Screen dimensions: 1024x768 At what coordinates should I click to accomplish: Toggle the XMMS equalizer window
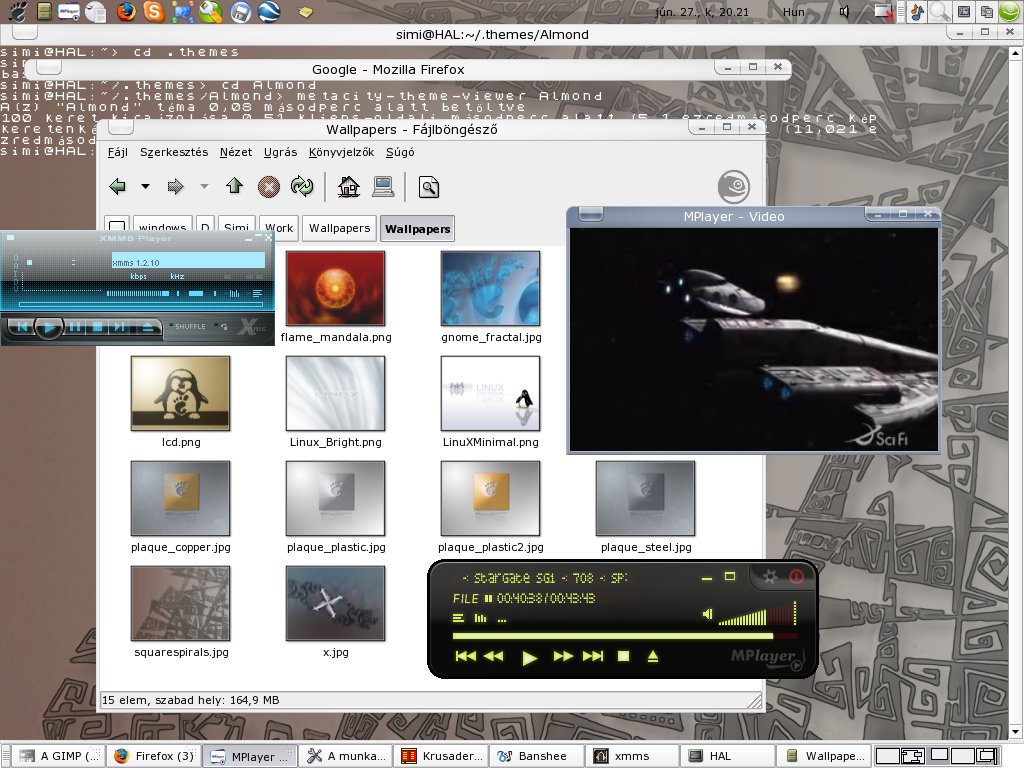tap(234, 294)
